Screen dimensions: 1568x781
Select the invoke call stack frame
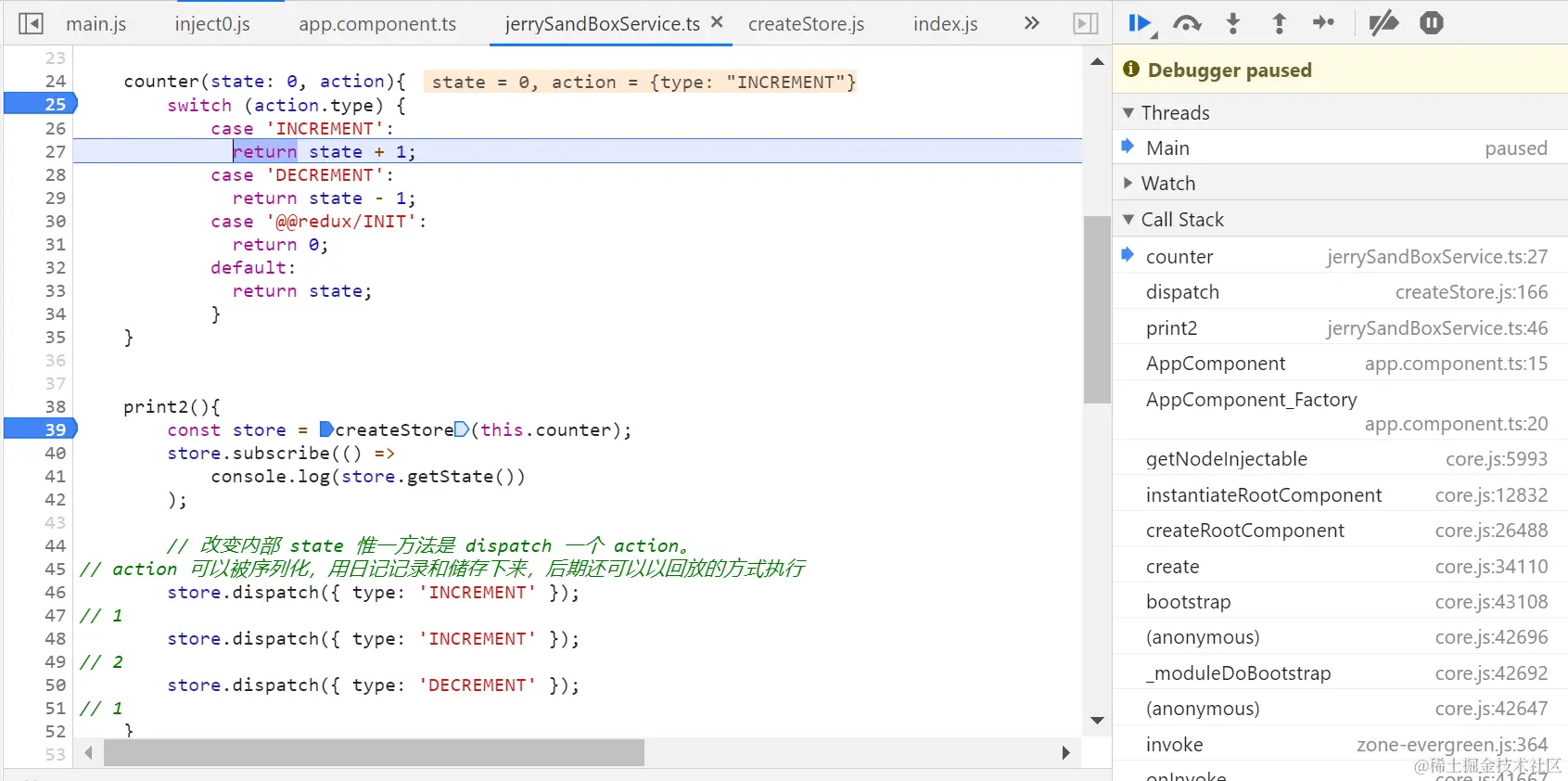click(x=1340, y=745)
